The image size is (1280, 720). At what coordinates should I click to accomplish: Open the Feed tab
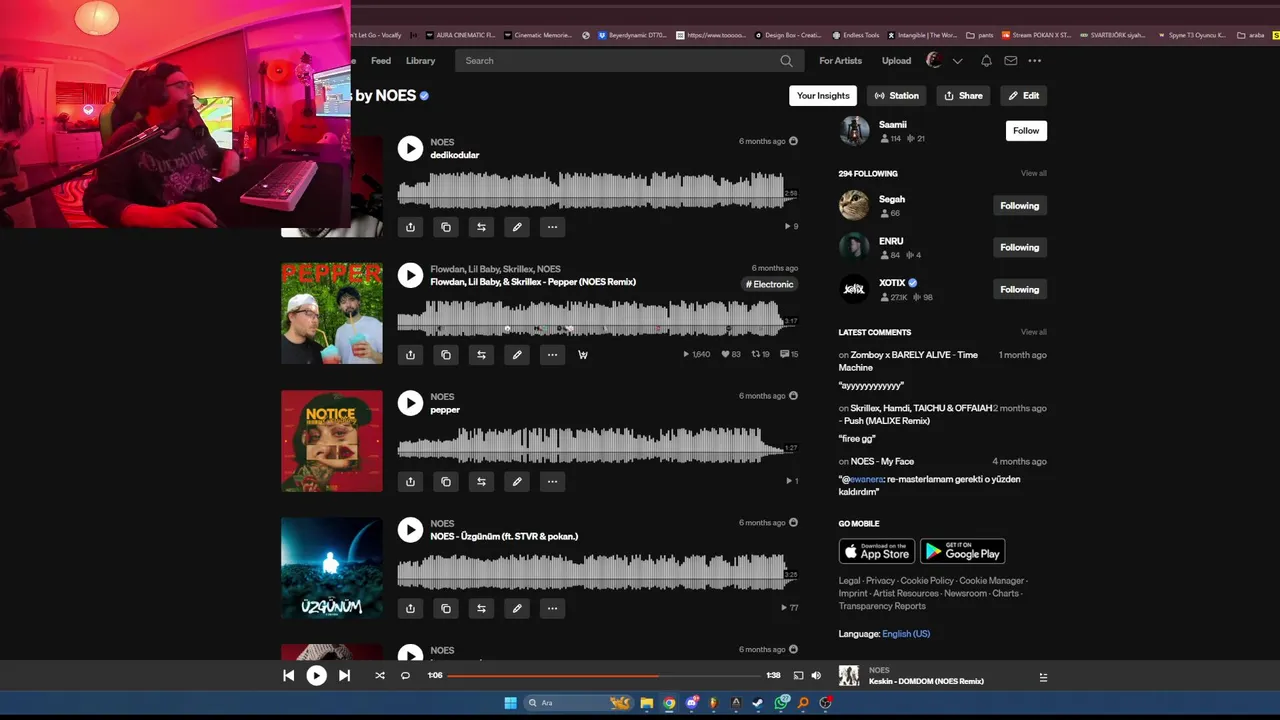pyautogui.click(x=381, y=61)
